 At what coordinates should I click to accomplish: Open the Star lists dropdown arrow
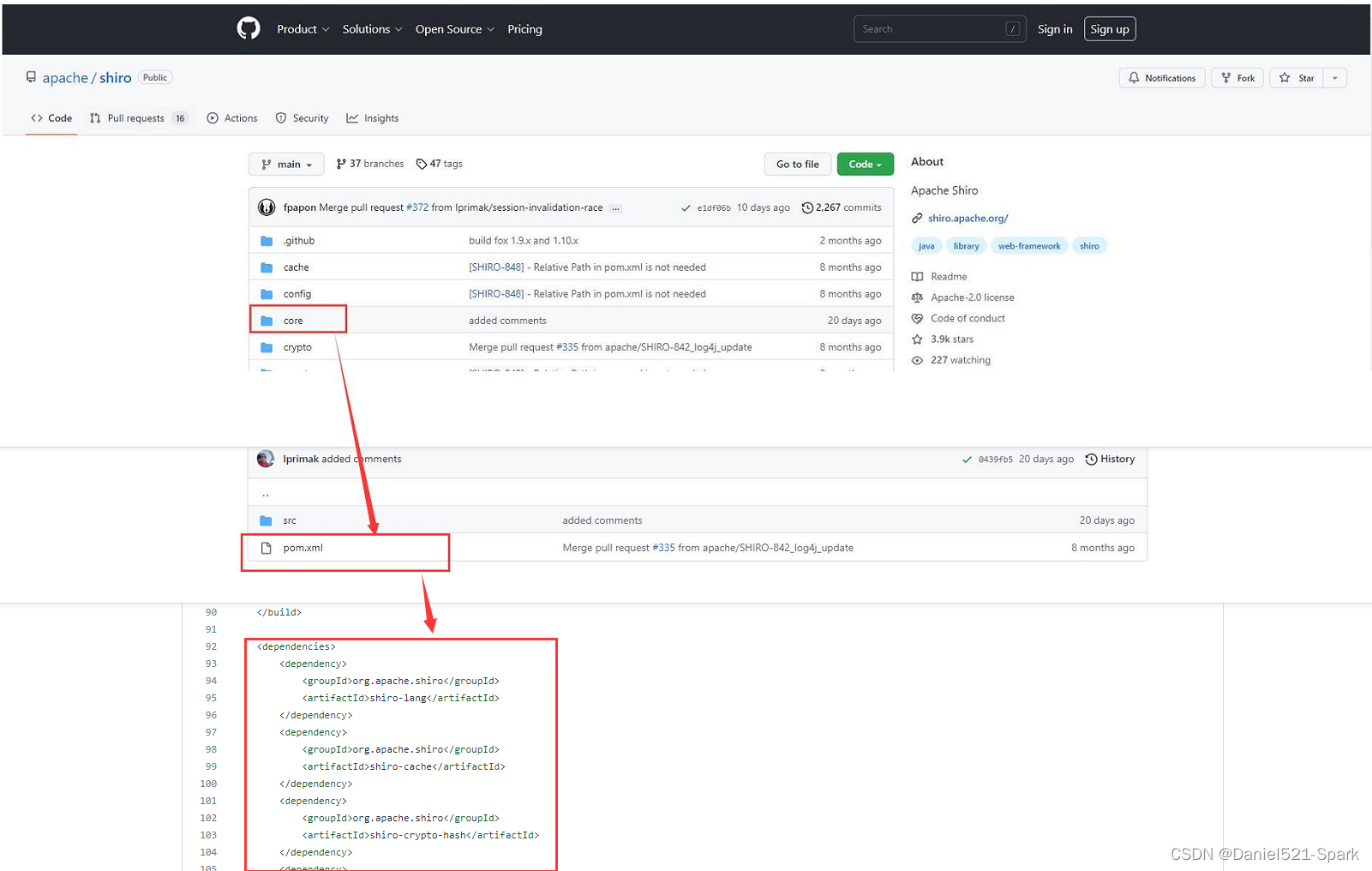[1335, 78]
